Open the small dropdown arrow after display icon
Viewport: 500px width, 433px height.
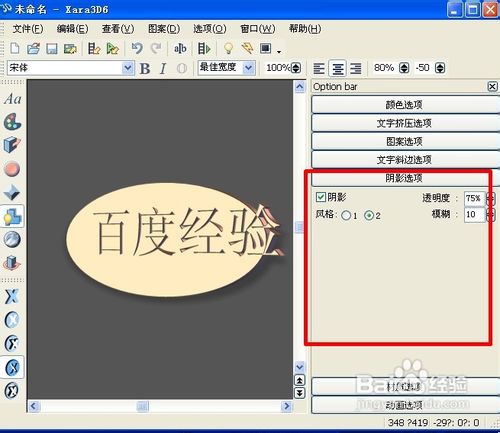click(279, 51)
